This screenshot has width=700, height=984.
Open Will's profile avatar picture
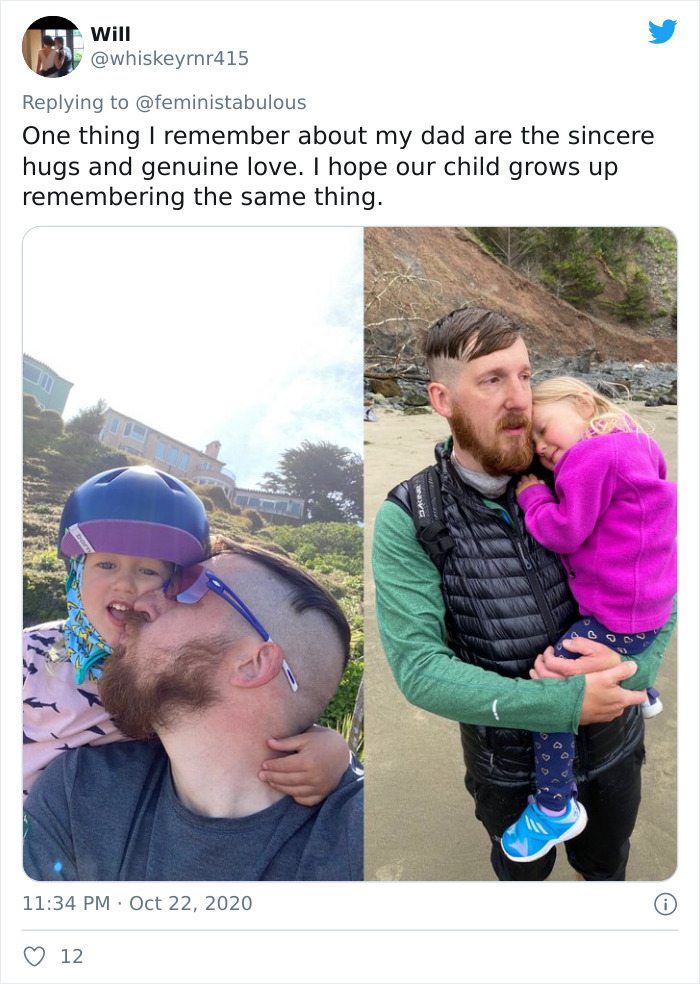click(x=52, y=46)
